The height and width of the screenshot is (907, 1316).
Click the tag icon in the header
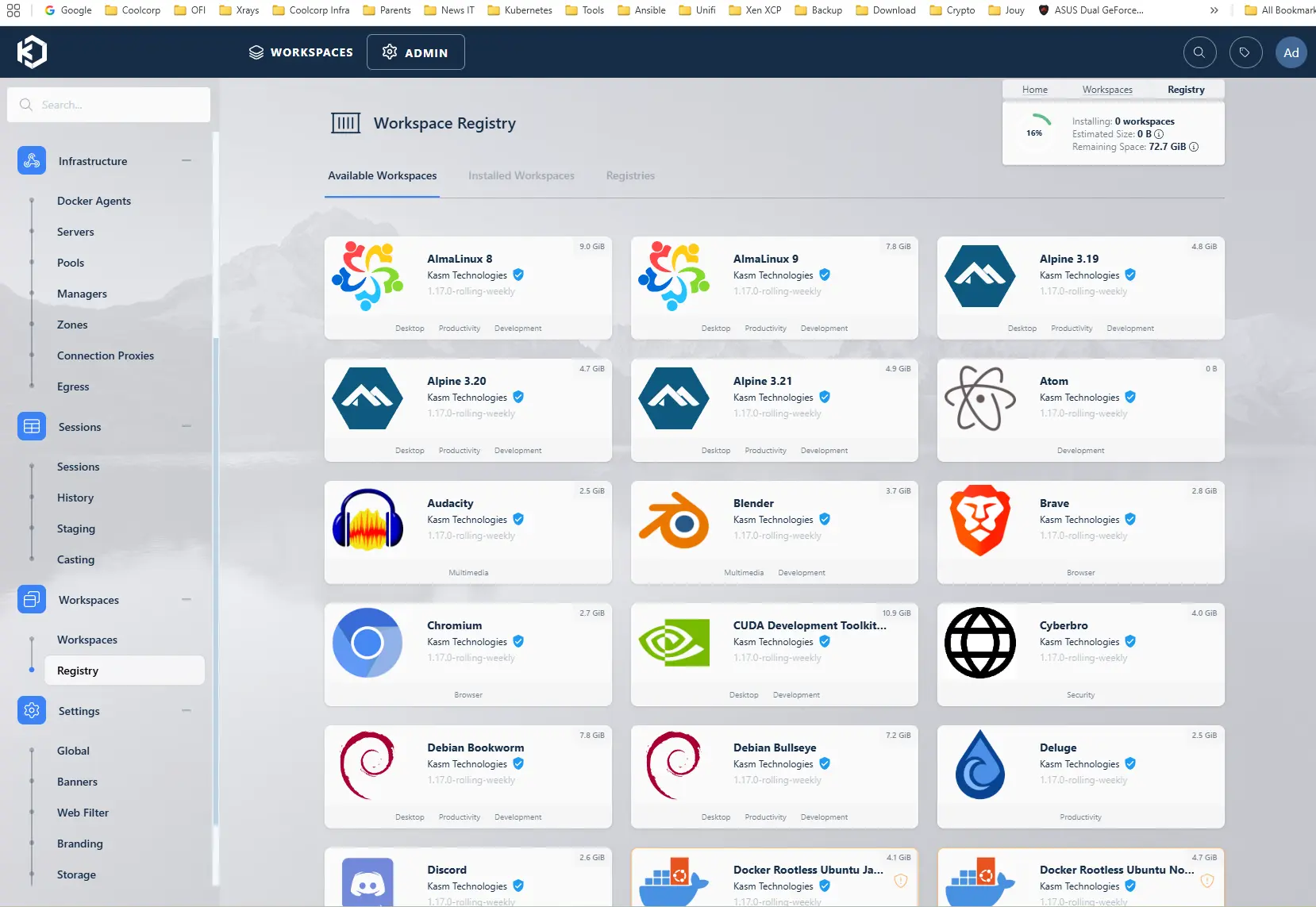tap(1245, 52)
